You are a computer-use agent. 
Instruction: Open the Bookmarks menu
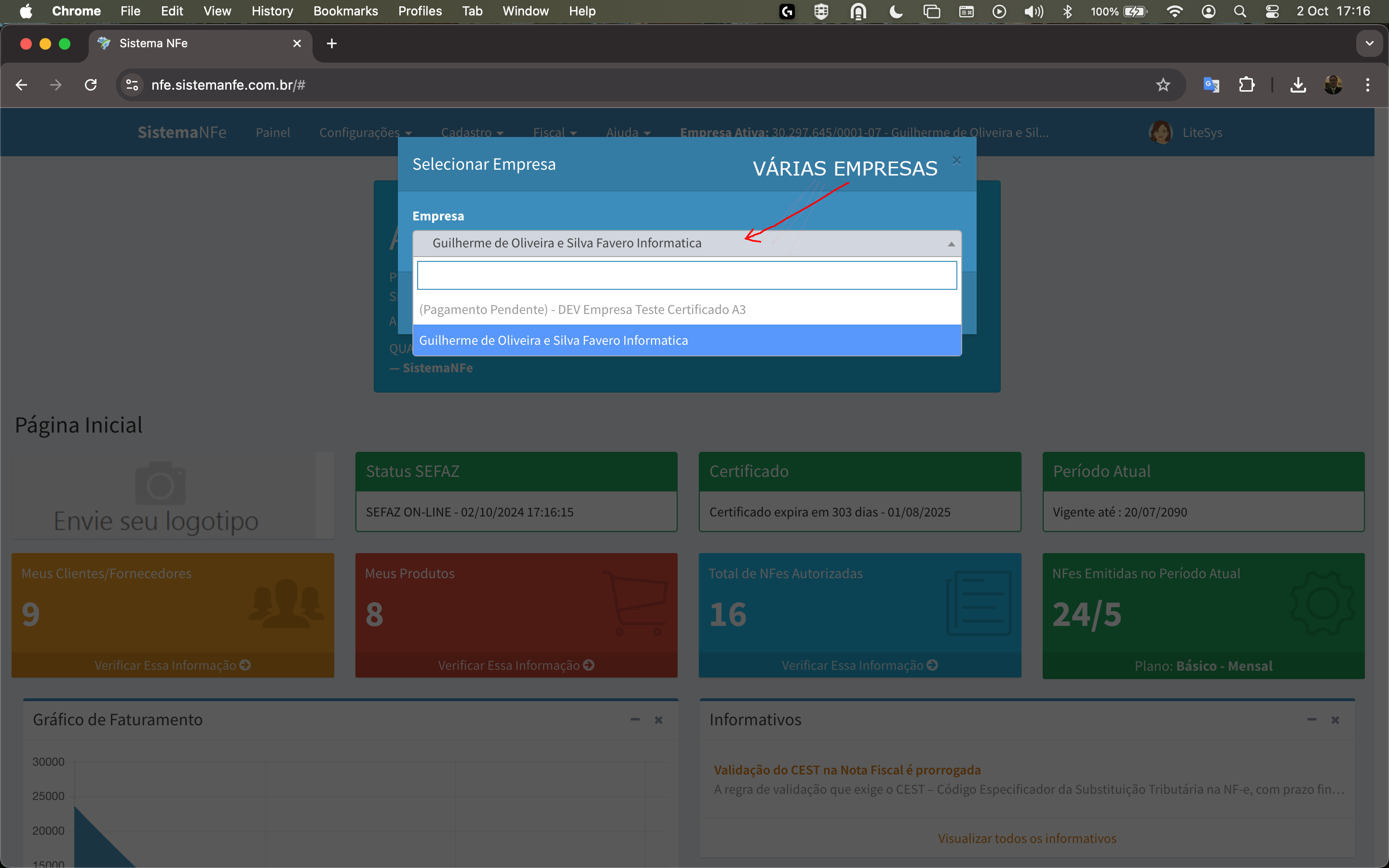click(345, 12)
